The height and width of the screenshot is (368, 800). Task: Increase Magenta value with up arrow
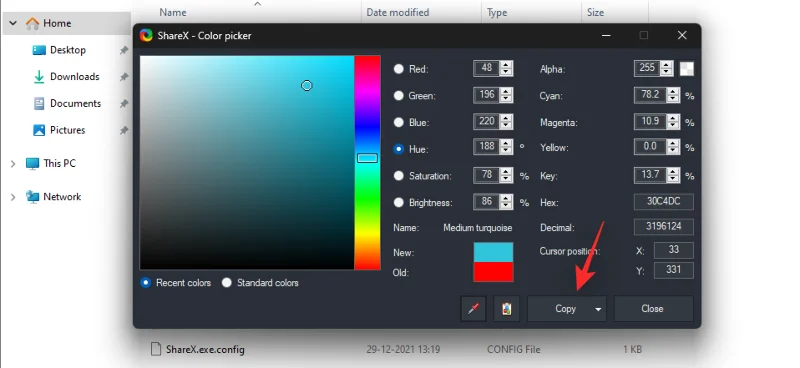673,118
